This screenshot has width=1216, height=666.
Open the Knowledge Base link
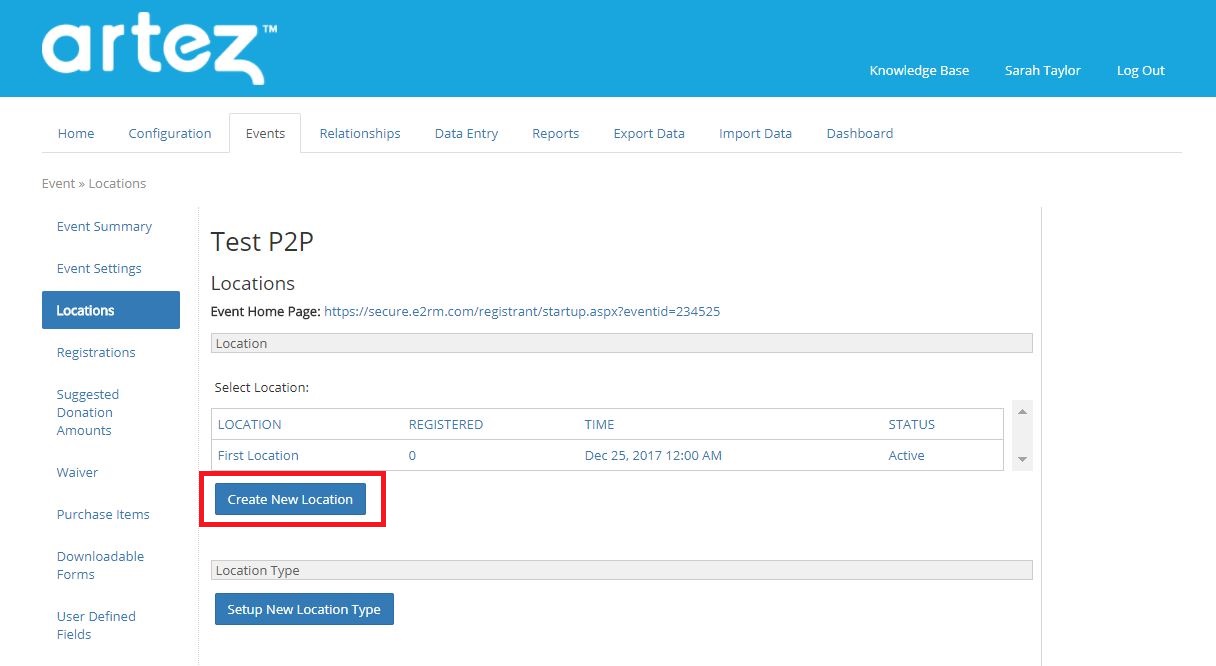click(919, 70)
